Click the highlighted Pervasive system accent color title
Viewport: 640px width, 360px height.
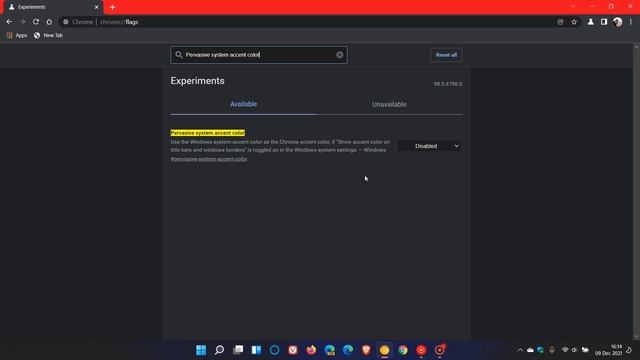coord(208,133)
